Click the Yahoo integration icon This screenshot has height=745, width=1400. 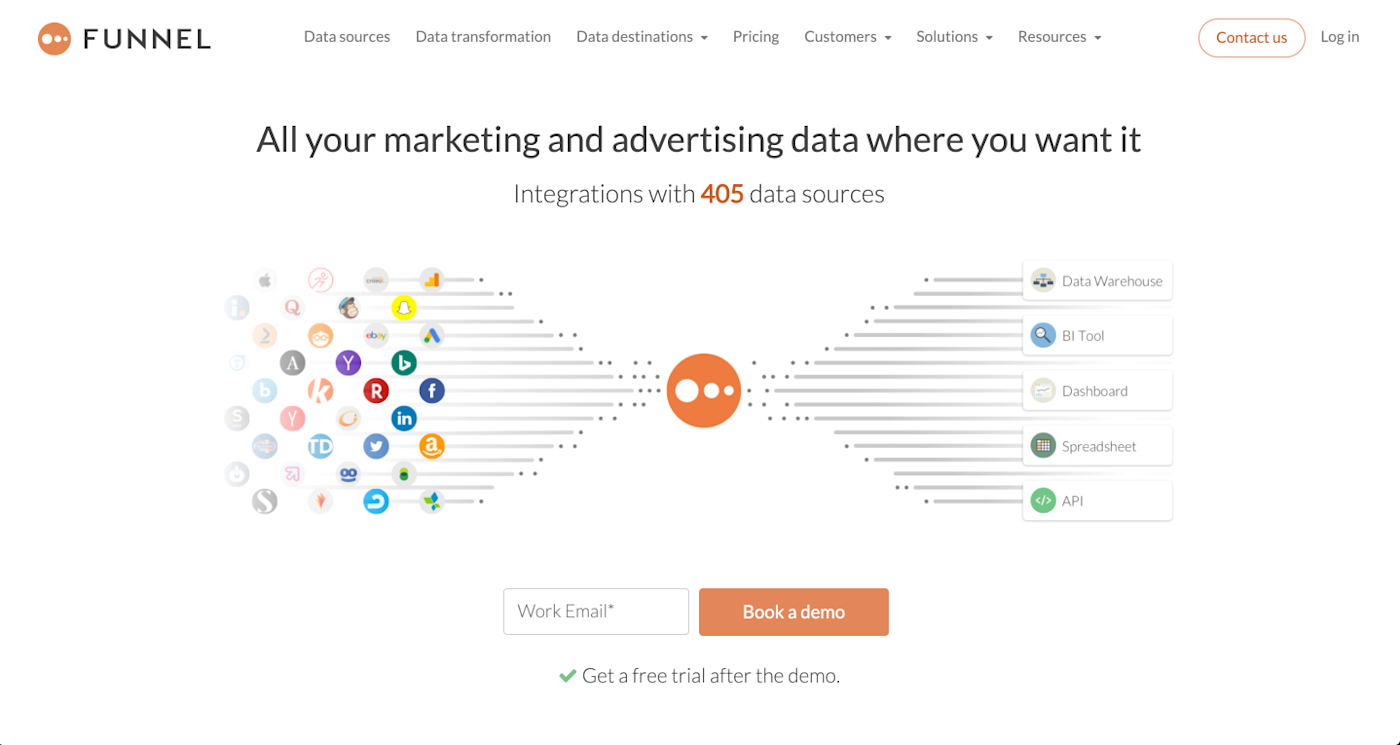(x=350, y=363)
